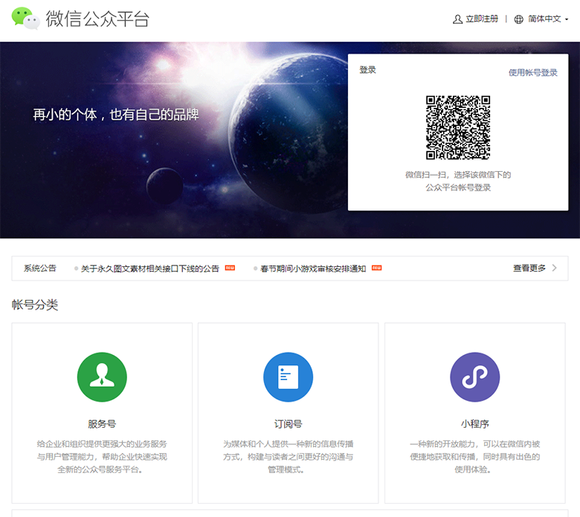The image size is (580, 517).
Task: Click the login QR code
Action: pos(458,128)
